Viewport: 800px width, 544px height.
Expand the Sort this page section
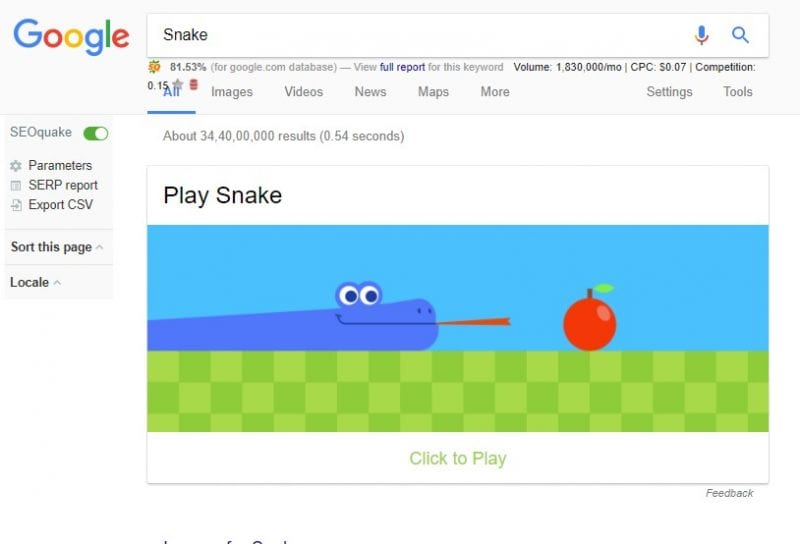(57, 247)
